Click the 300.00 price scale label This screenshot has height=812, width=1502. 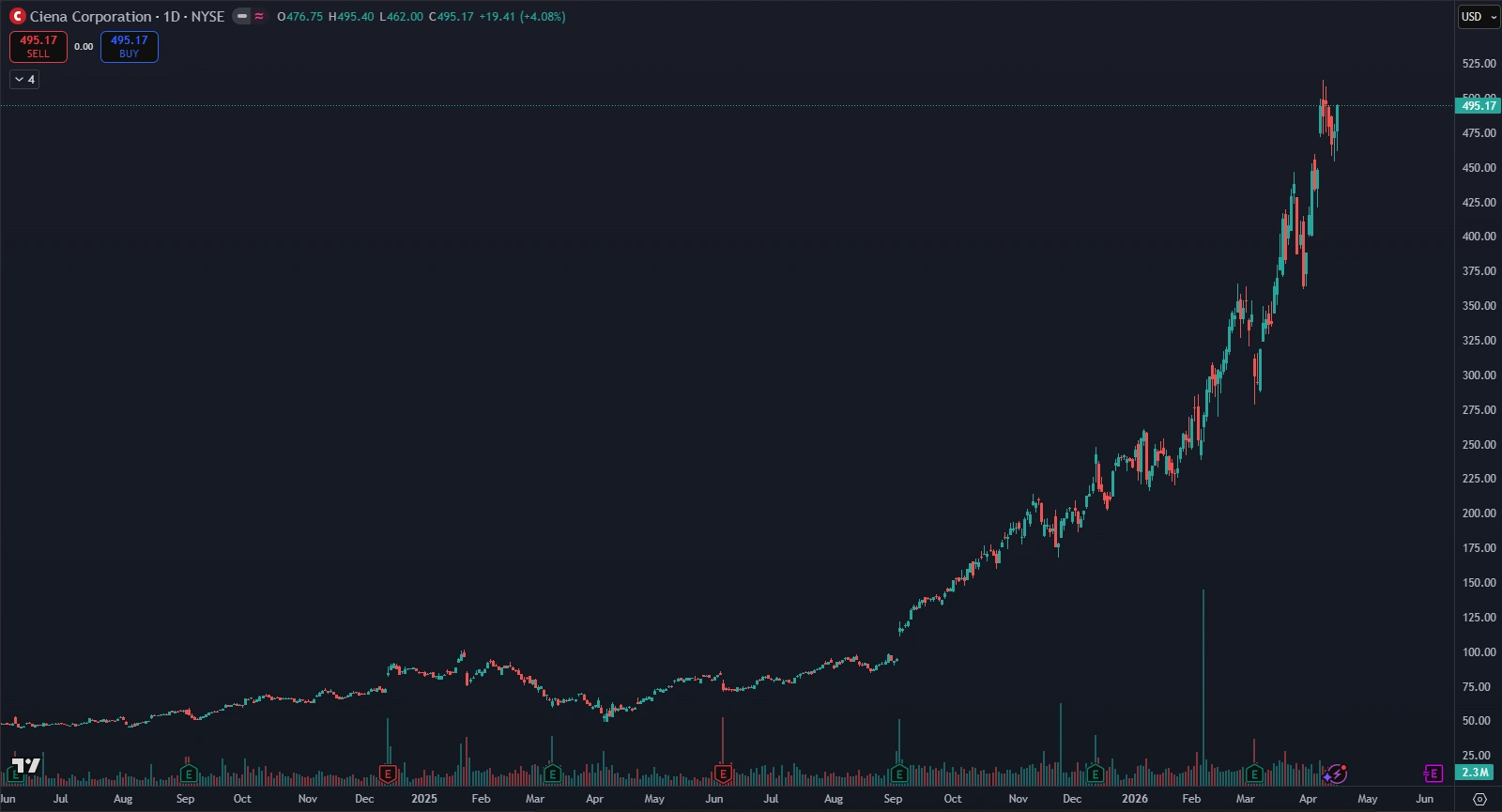pos(1479,375)
